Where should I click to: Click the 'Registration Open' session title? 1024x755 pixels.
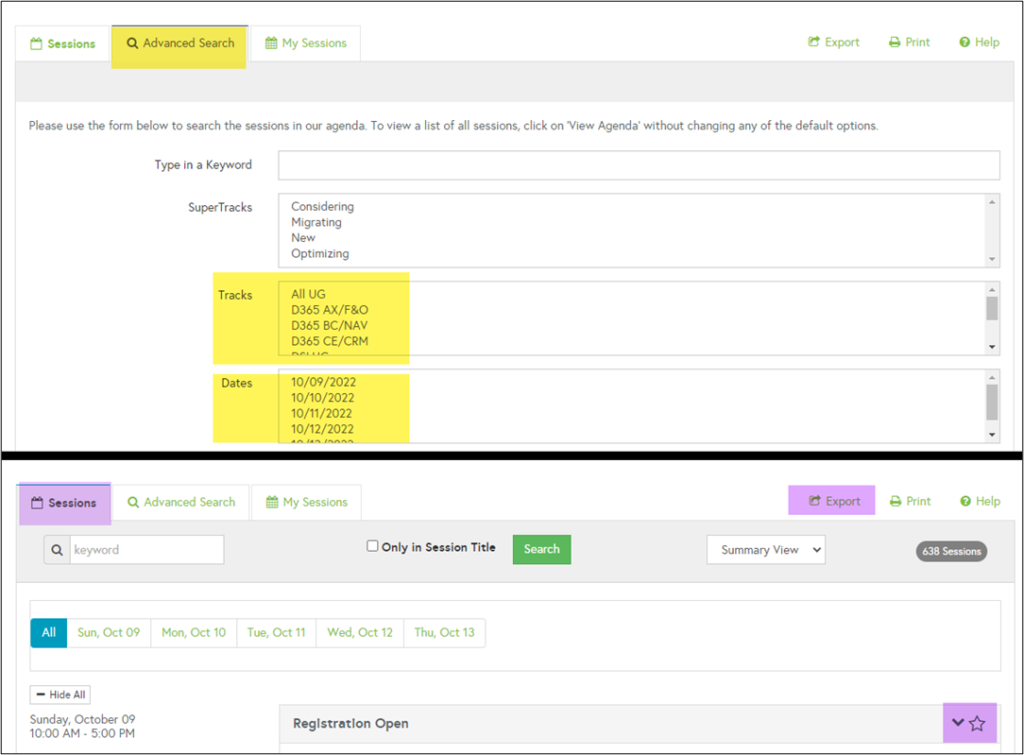[351, 724]
